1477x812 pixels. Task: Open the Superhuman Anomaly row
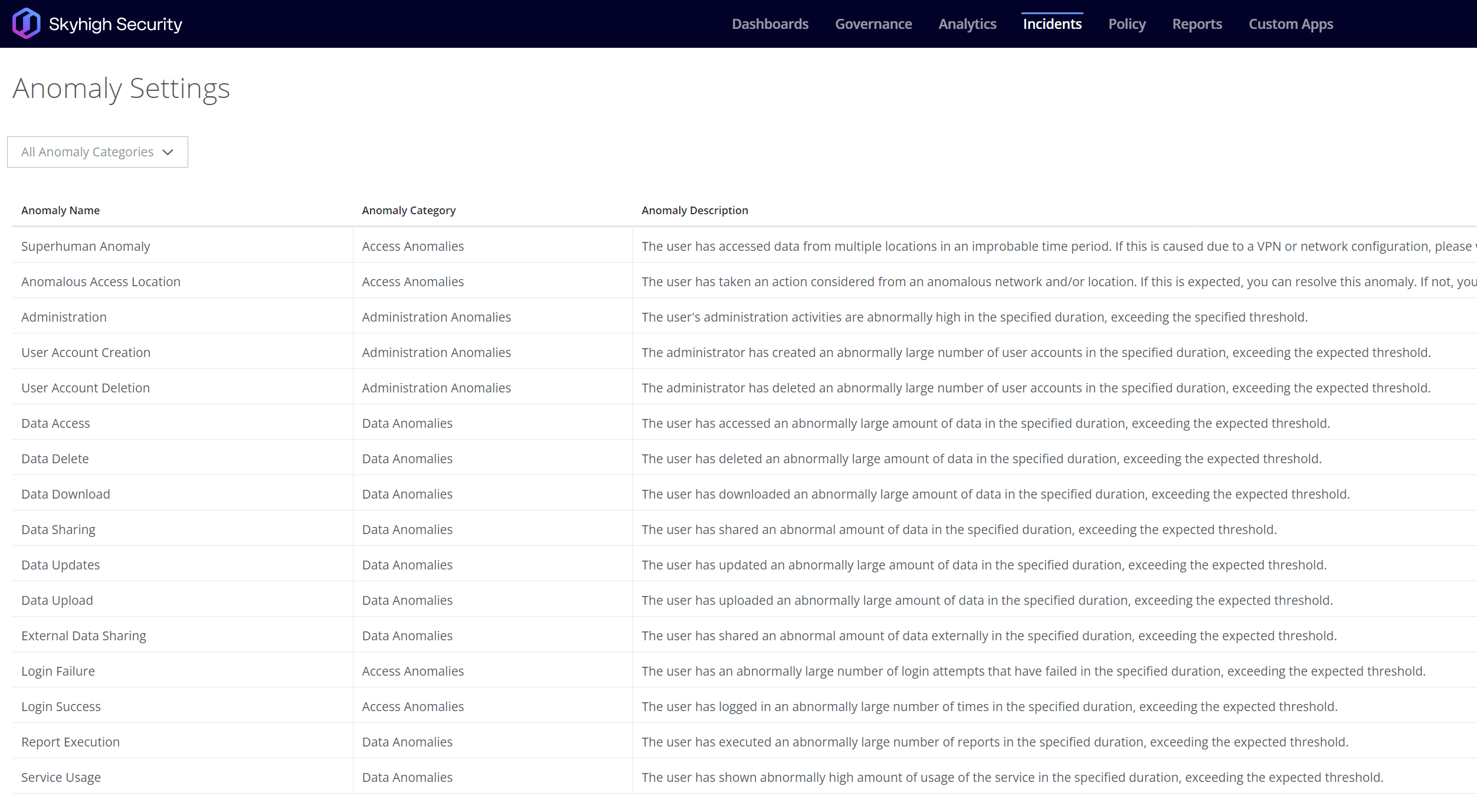(x=86, y=247)
